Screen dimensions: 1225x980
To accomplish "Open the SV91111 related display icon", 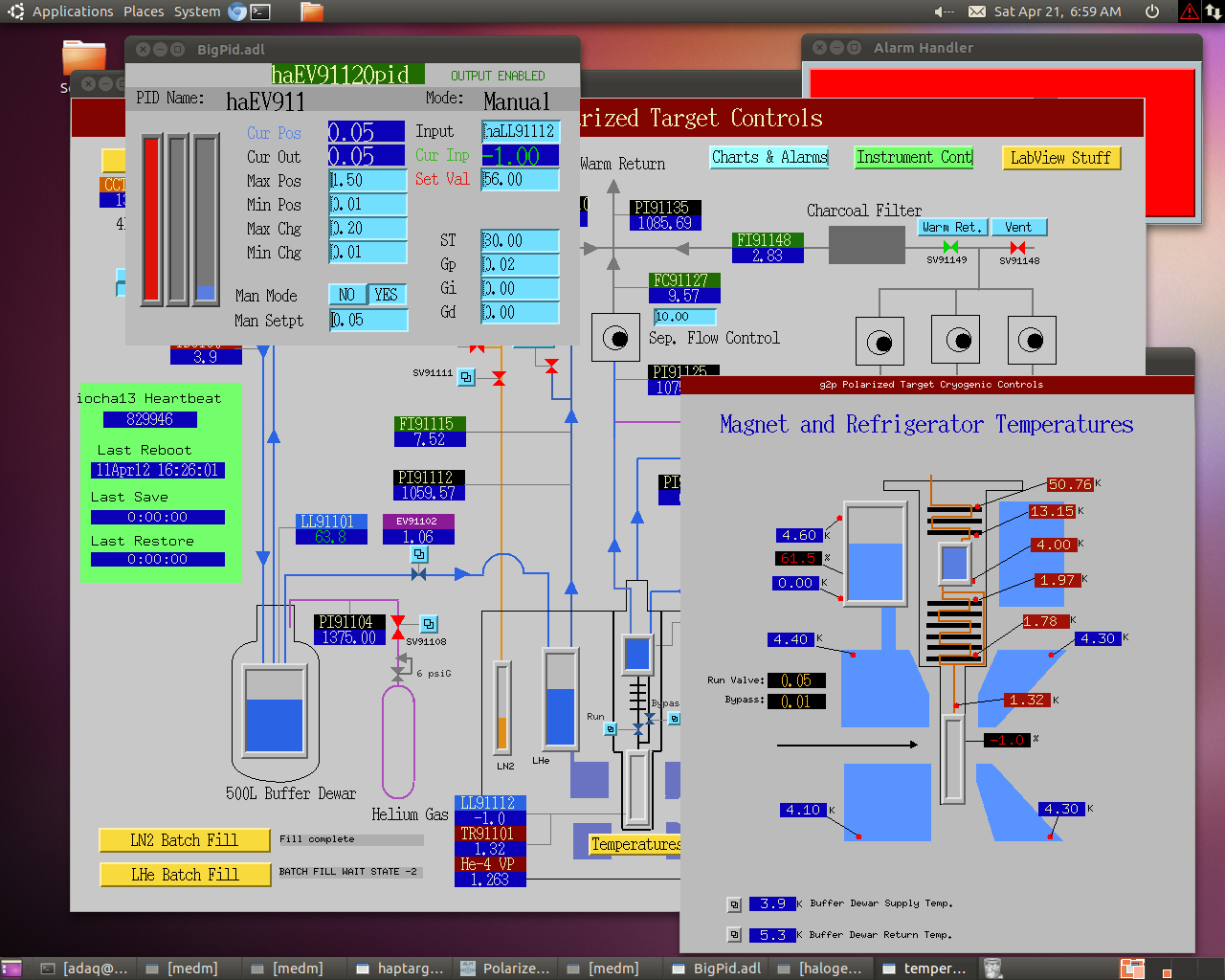I will pos(466,377).
